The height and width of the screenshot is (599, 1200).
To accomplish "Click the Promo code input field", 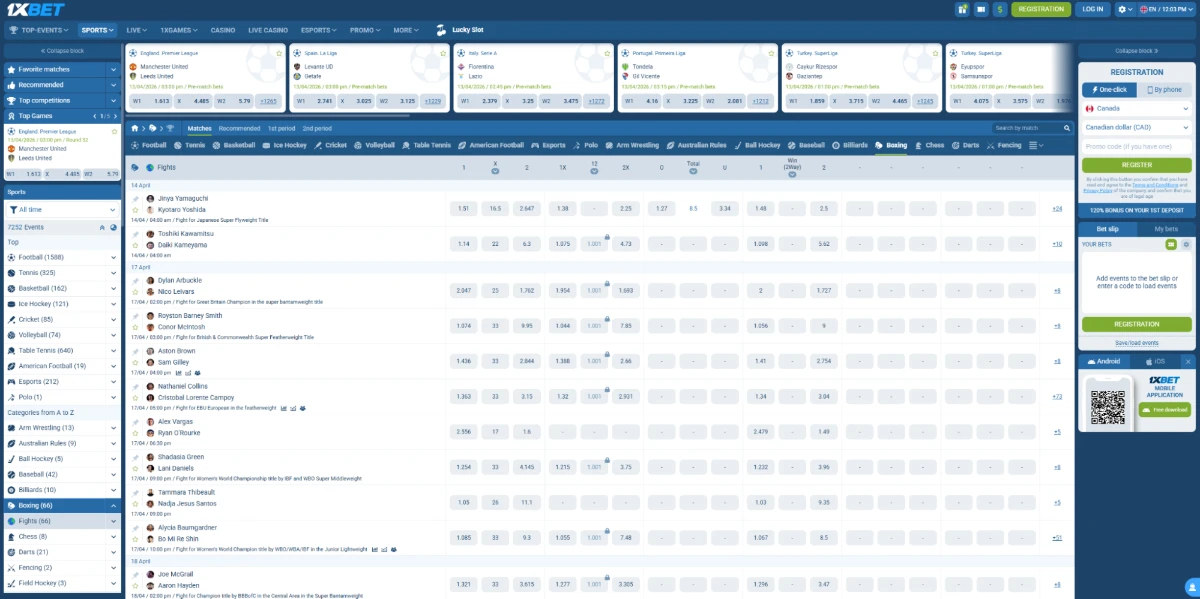I will (x=1137, y=146).
